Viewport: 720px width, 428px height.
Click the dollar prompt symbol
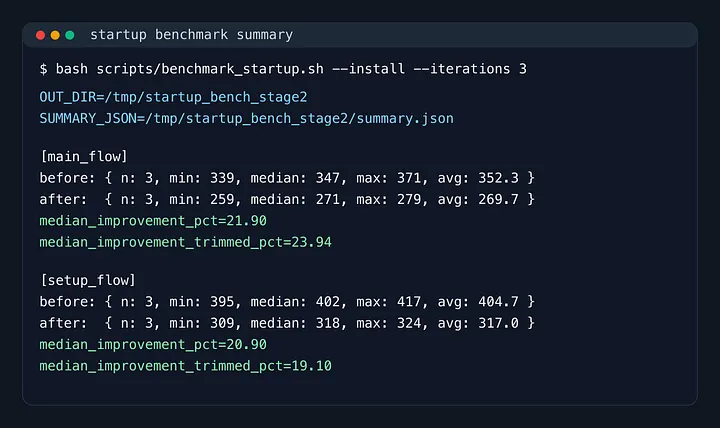tap(43, 69)
